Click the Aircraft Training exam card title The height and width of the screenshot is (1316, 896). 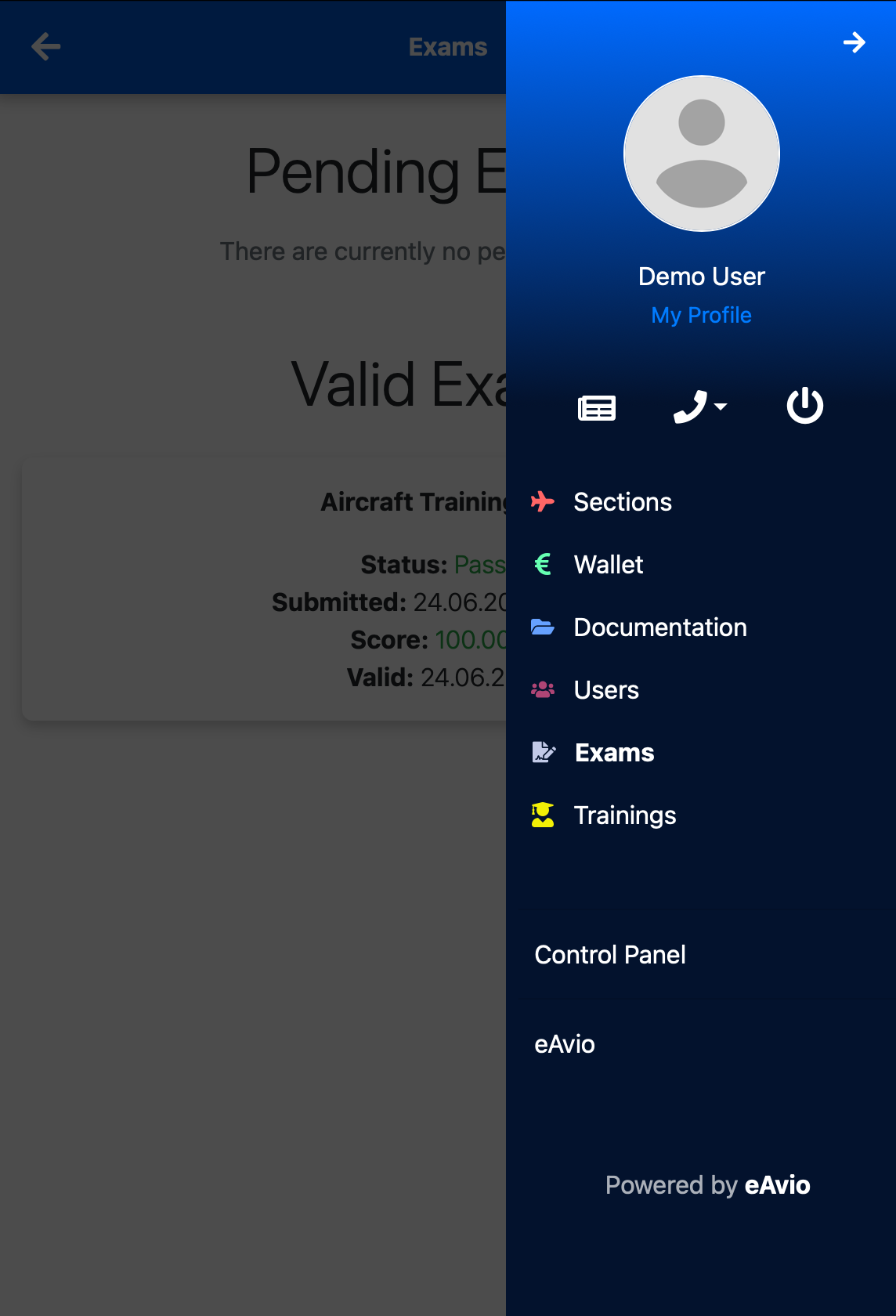(x=414, y=501)
